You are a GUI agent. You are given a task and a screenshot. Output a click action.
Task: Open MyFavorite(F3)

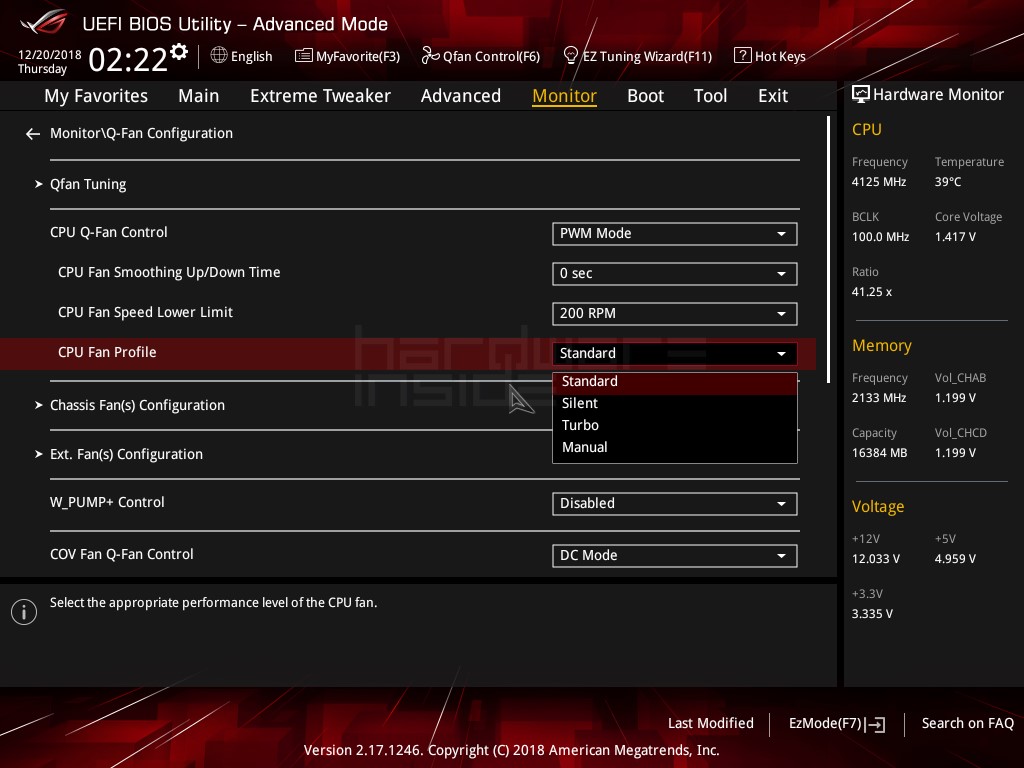(347, 56)
